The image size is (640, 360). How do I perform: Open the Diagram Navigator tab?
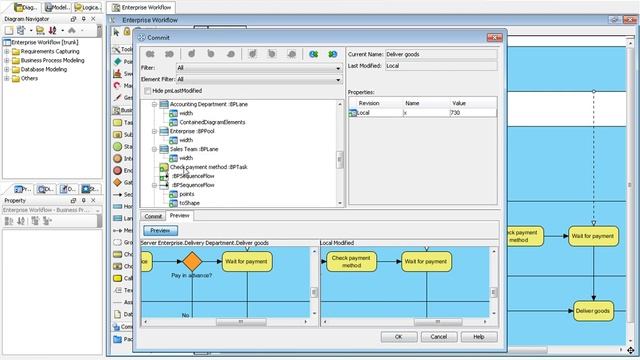(26, 7)
